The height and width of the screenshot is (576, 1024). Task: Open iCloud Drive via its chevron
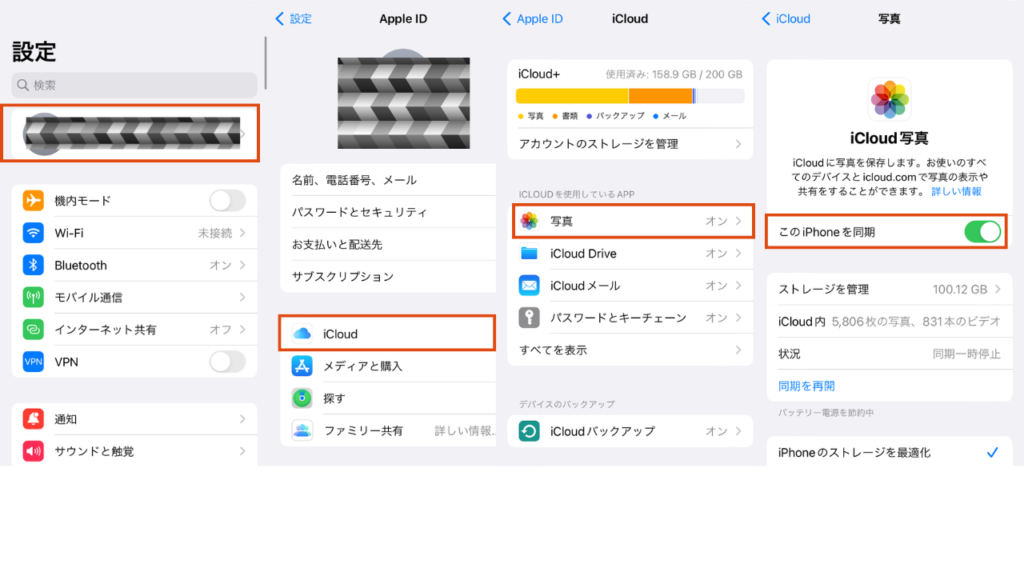click(738, 253)
